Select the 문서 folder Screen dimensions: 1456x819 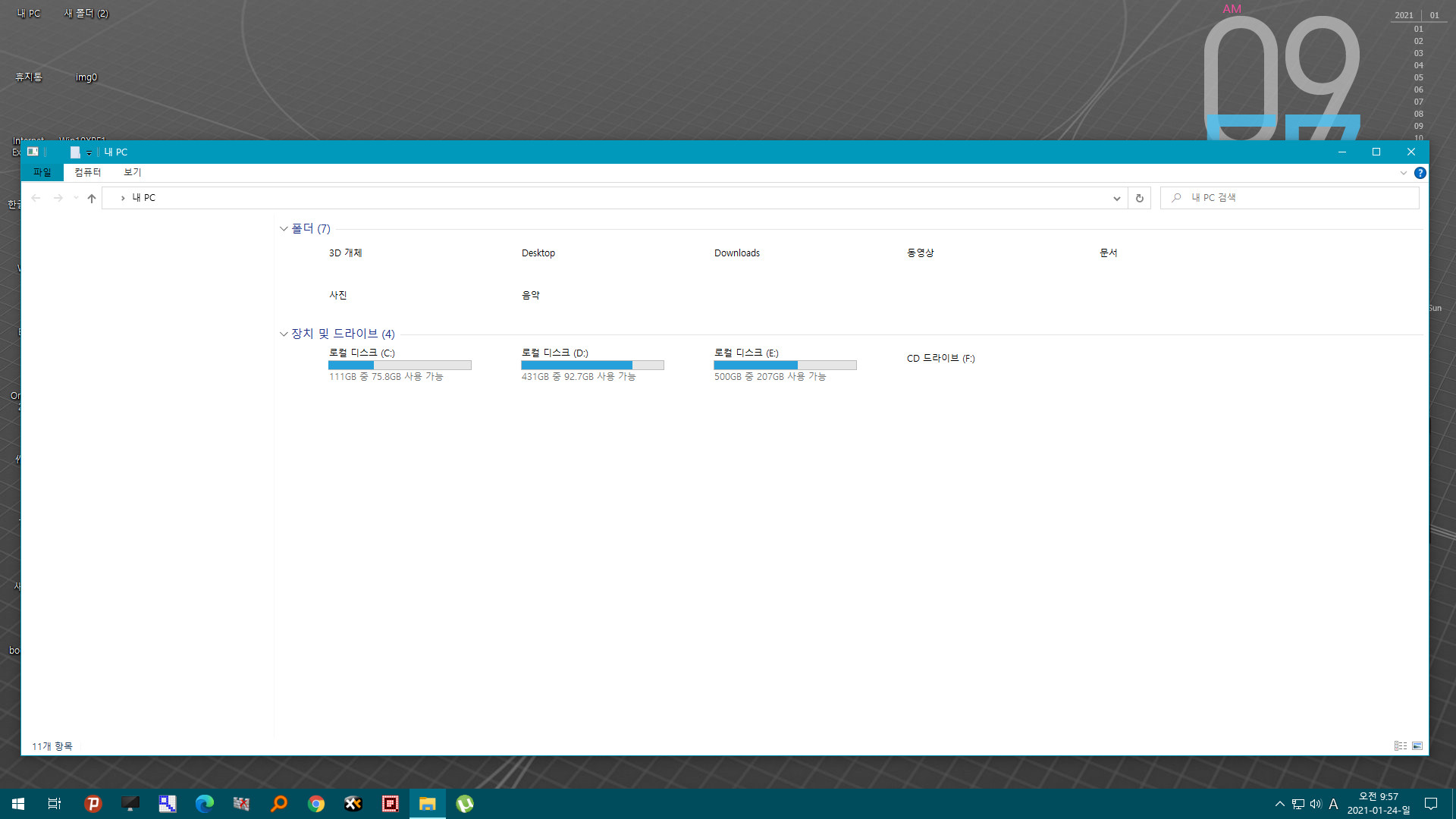pos(1109,253)
